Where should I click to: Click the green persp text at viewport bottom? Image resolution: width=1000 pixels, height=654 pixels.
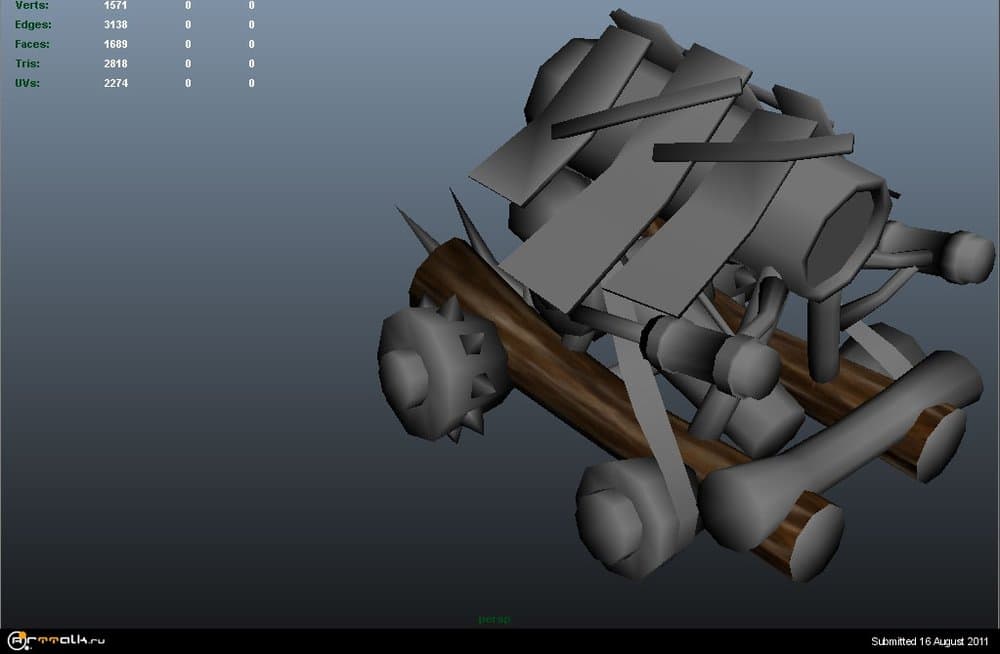tap(491, 620)
